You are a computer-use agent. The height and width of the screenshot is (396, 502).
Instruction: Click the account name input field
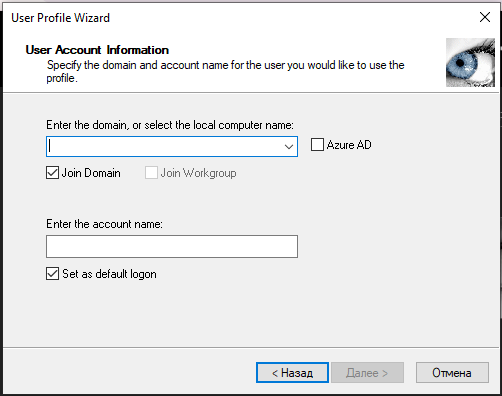coord(172,247)
